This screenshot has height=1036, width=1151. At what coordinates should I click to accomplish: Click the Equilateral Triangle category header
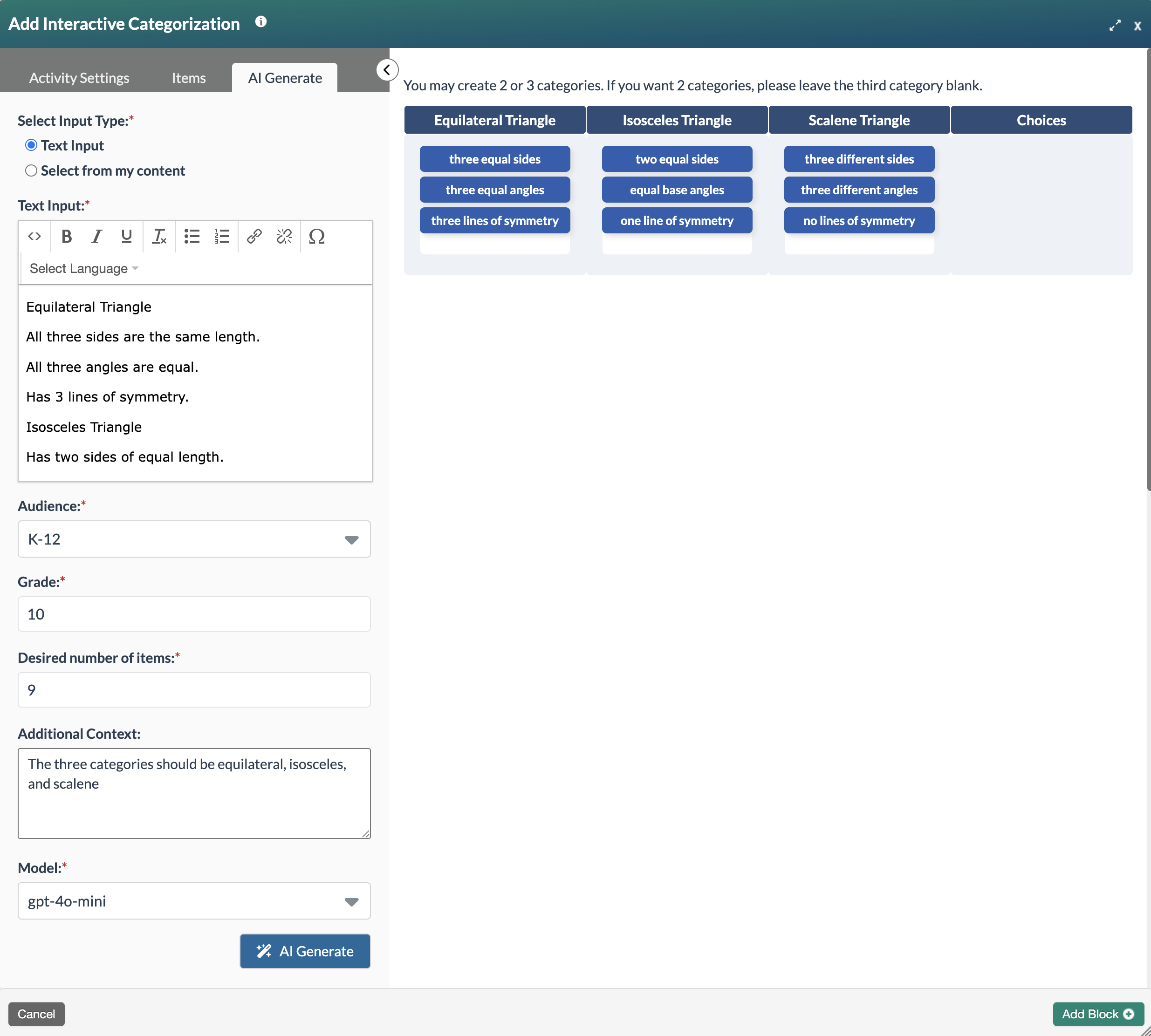pos(495,120)
